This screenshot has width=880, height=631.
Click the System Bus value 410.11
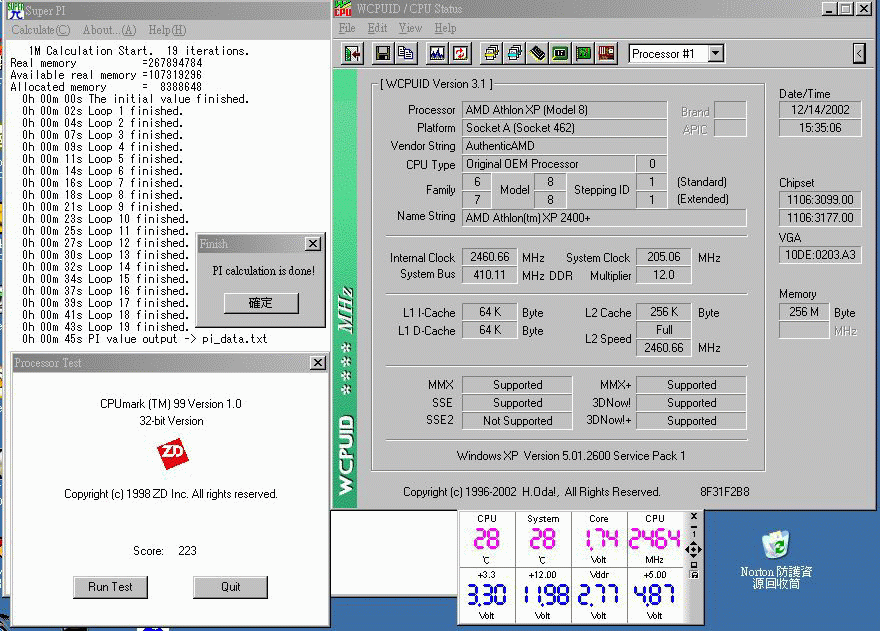[x=489, y=275]
